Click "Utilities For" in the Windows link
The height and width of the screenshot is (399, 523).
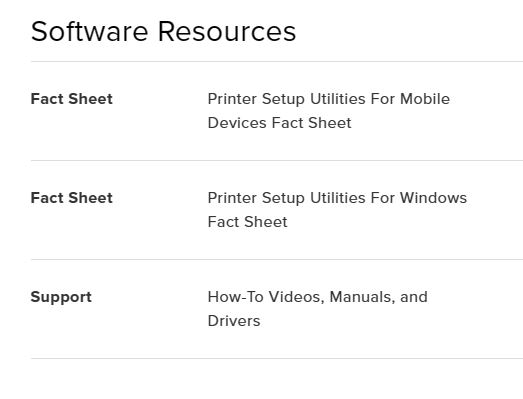[x=353, y=198]
